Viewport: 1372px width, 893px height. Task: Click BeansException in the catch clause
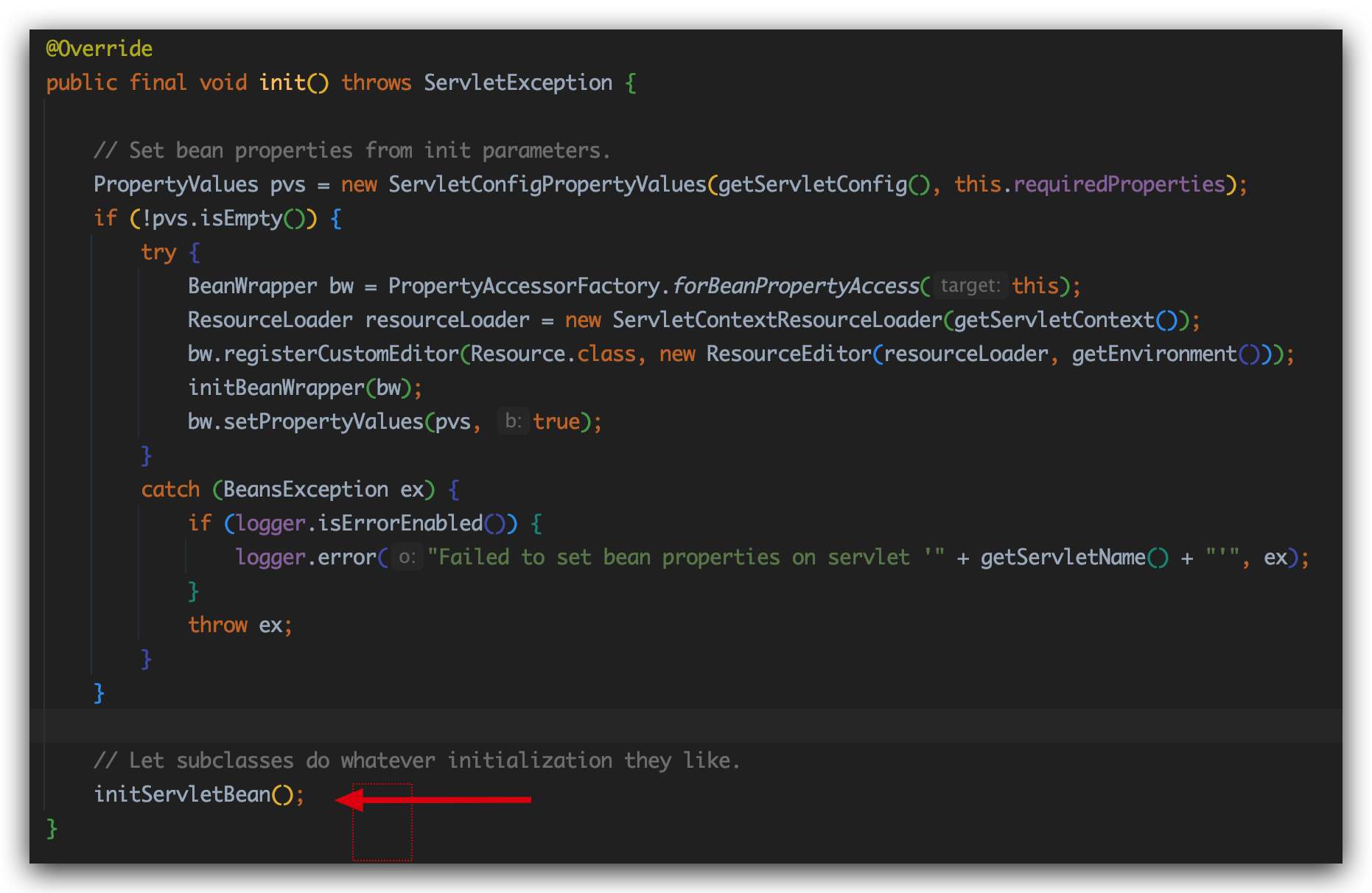[305, 489]
